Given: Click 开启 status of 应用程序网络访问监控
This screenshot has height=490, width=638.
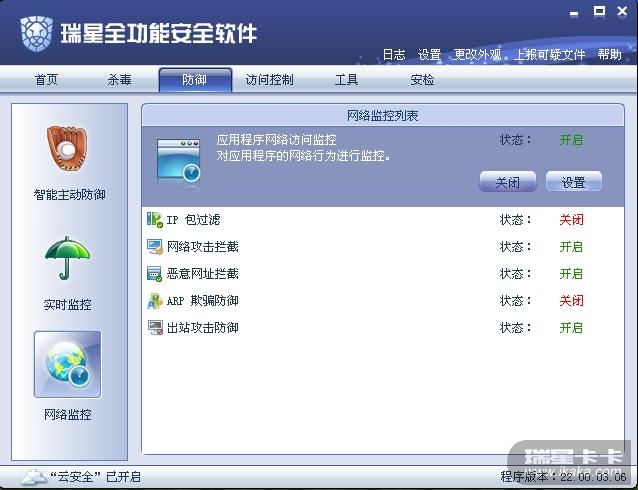Looking at the screenshot, I should pos(571,140).
